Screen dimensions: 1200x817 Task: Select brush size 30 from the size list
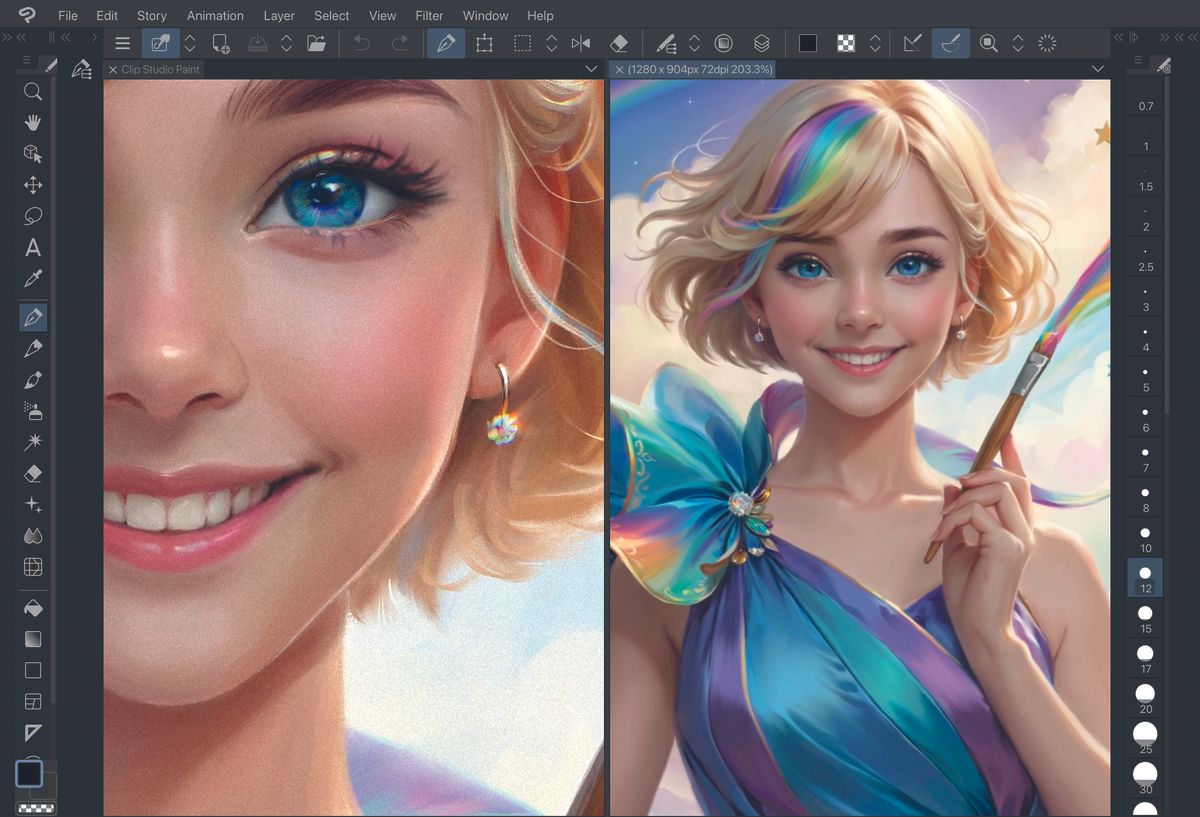tap(1144, 773)
